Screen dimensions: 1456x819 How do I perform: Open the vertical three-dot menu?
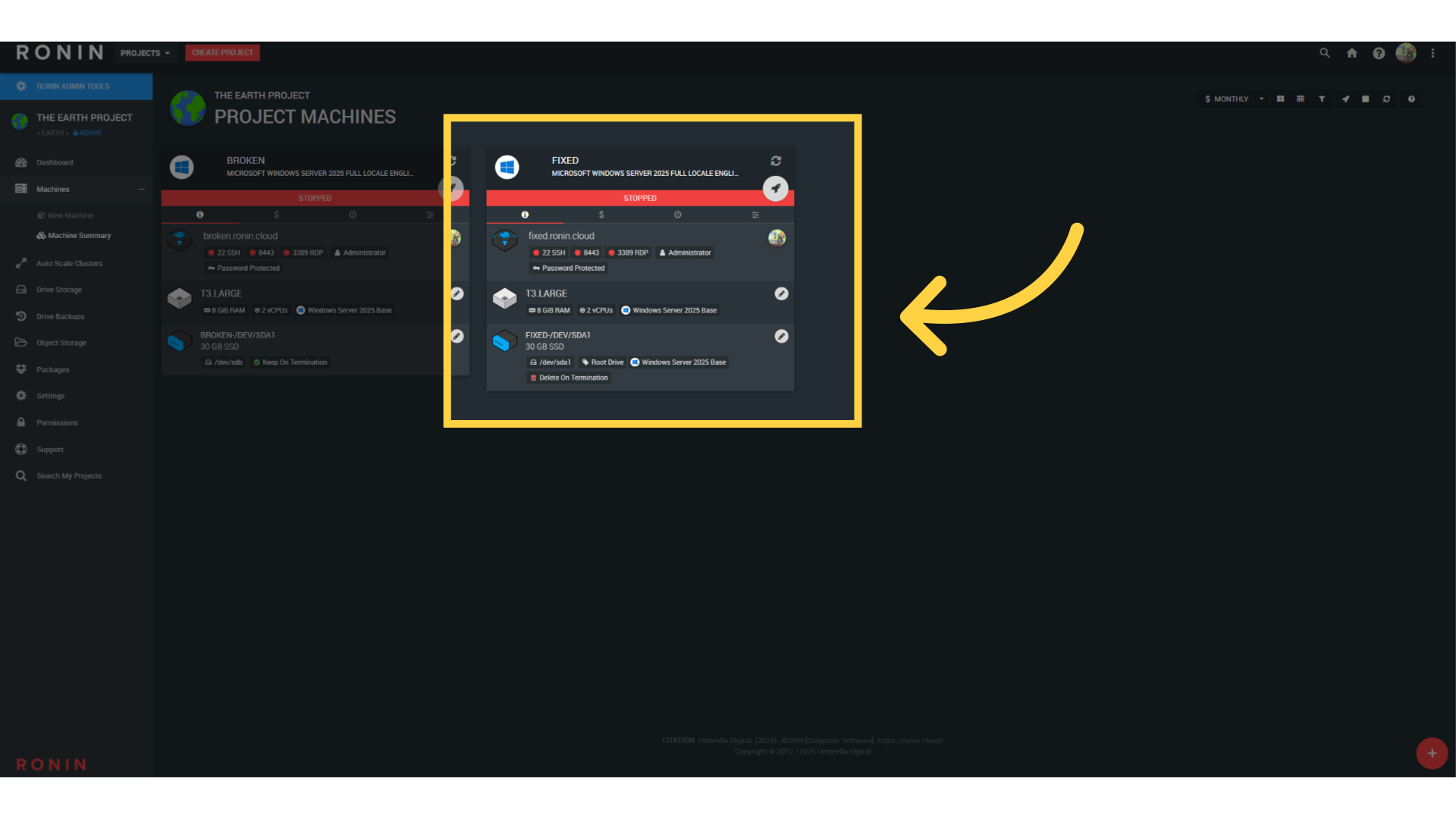1432,53
